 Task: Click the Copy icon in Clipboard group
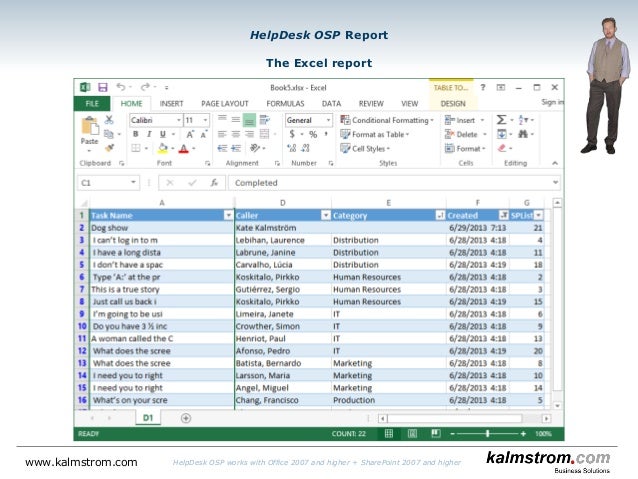(x=109, y=133)
